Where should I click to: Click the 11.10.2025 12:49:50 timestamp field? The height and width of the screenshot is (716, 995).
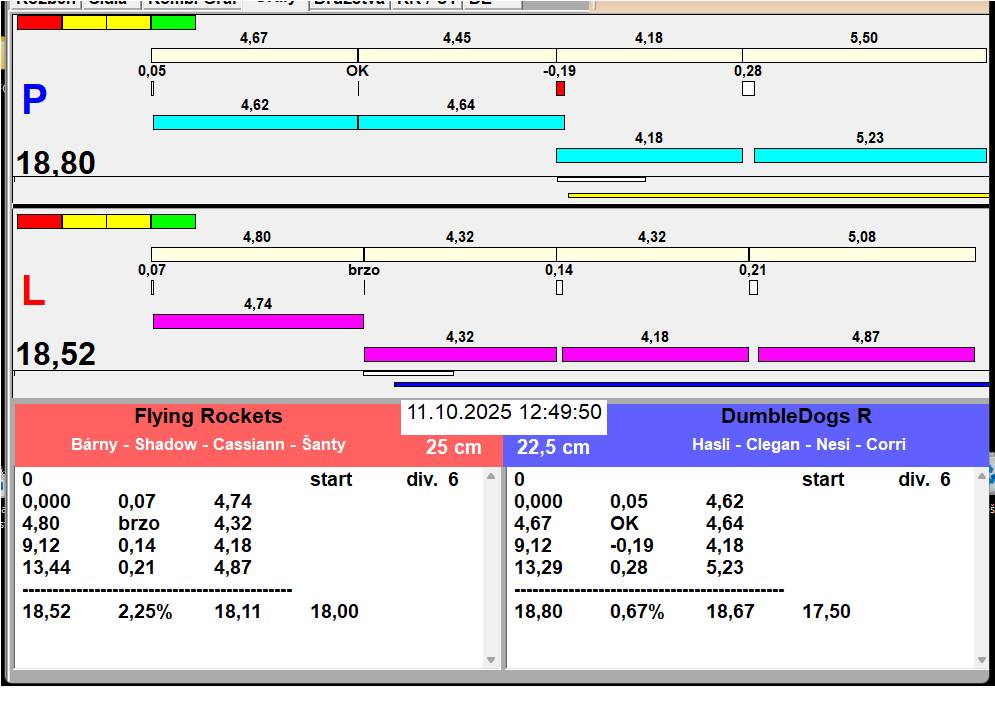(x=504, y=413)
